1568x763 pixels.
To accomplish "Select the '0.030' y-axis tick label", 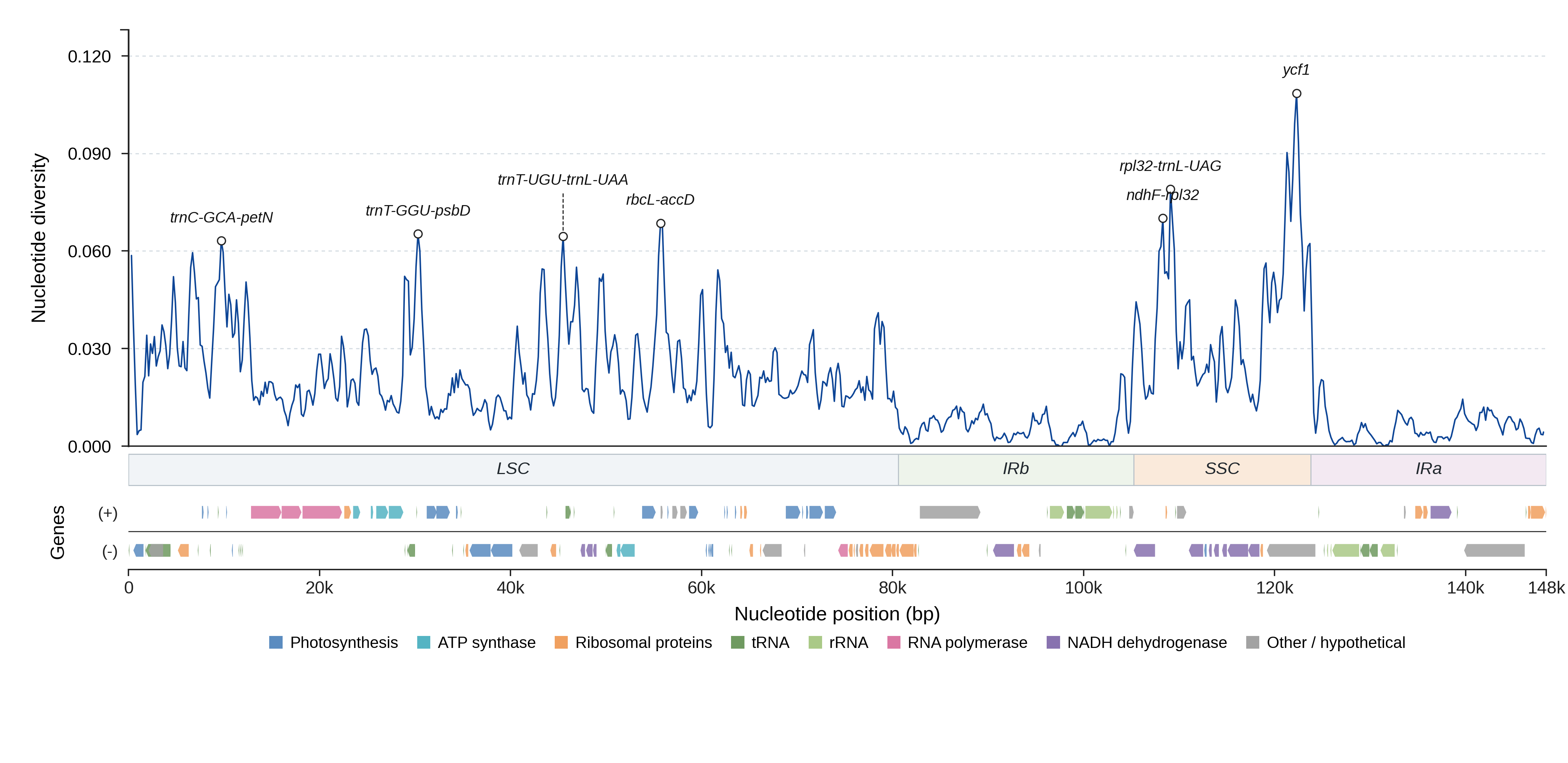I will (90, 349).
